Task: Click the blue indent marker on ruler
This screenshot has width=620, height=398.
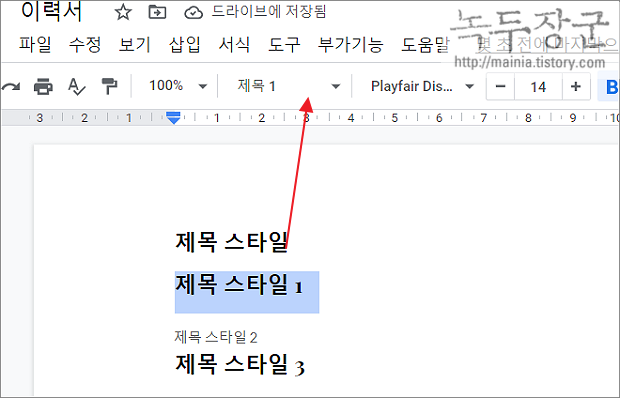Action: click(174, 117)
